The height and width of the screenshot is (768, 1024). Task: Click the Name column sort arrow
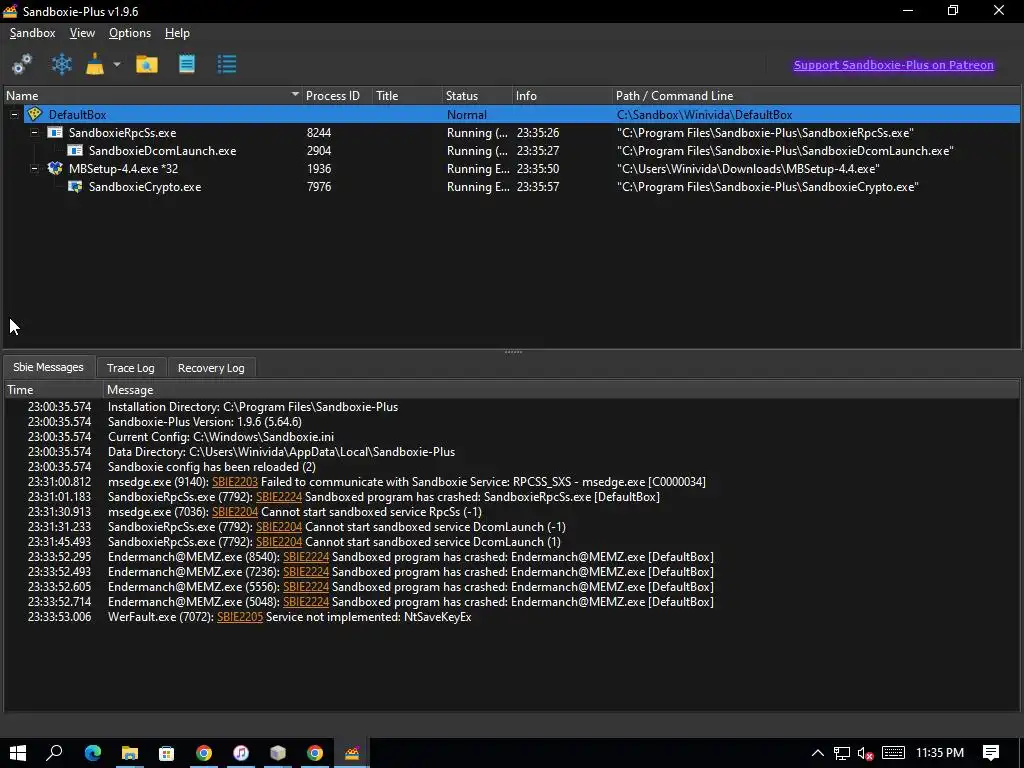pyautogui.click(x=295, y=95)
